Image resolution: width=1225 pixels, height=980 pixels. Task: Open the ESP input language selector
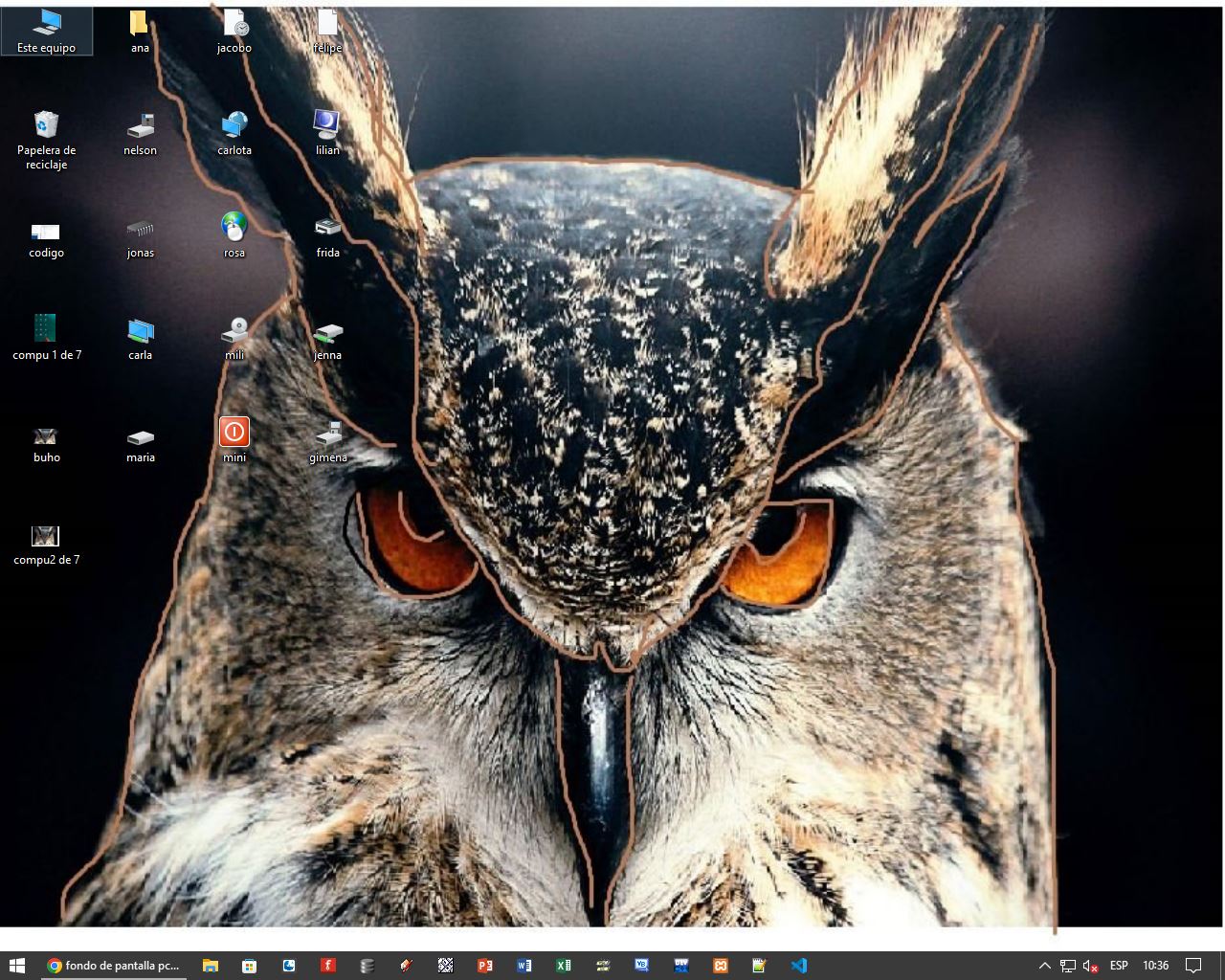click(1118, 966)
